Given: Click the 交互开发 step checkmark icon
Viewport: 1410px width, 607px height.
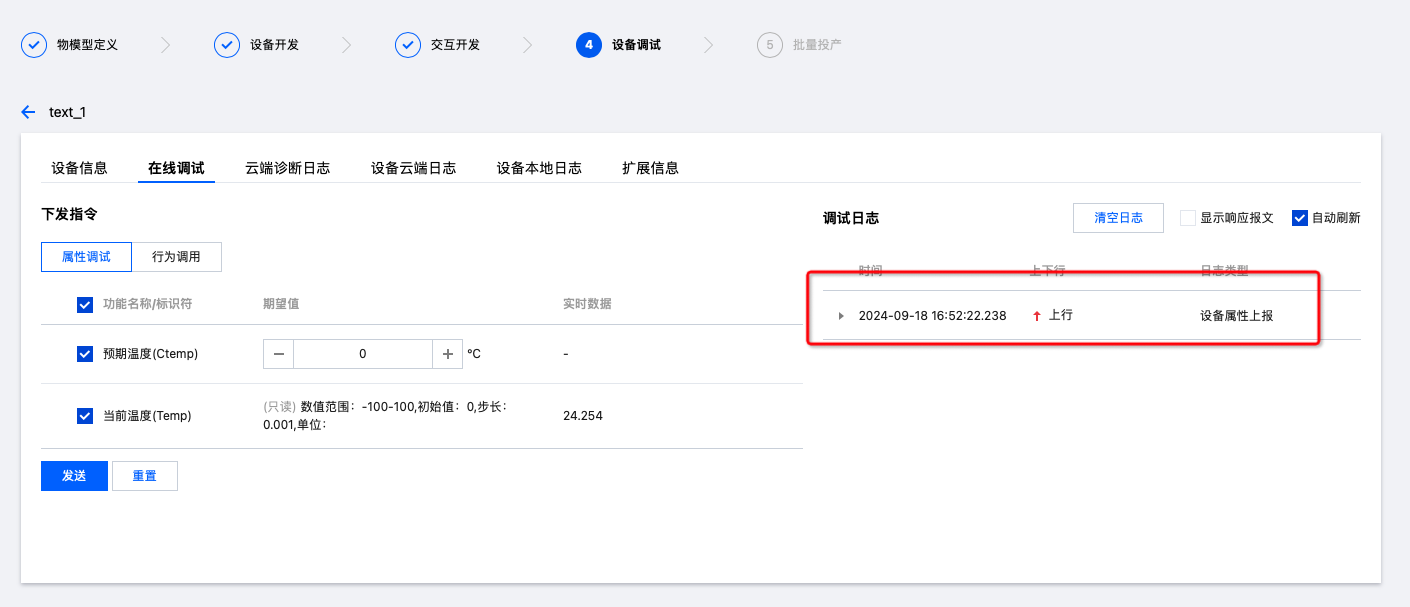Looking at the screenshot, I should click(408, 45).
